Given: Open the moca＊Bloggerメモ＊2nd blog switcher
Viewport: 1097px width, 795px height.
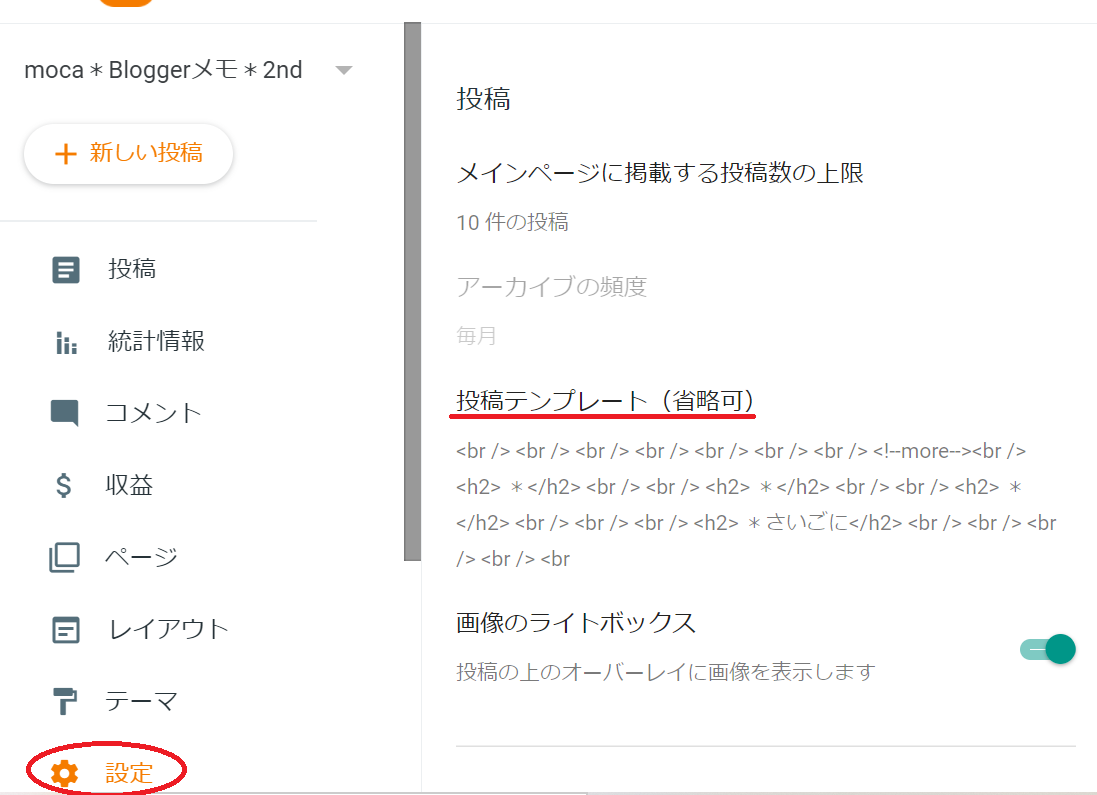Looking at the screenshot, I should click(163, 70).
